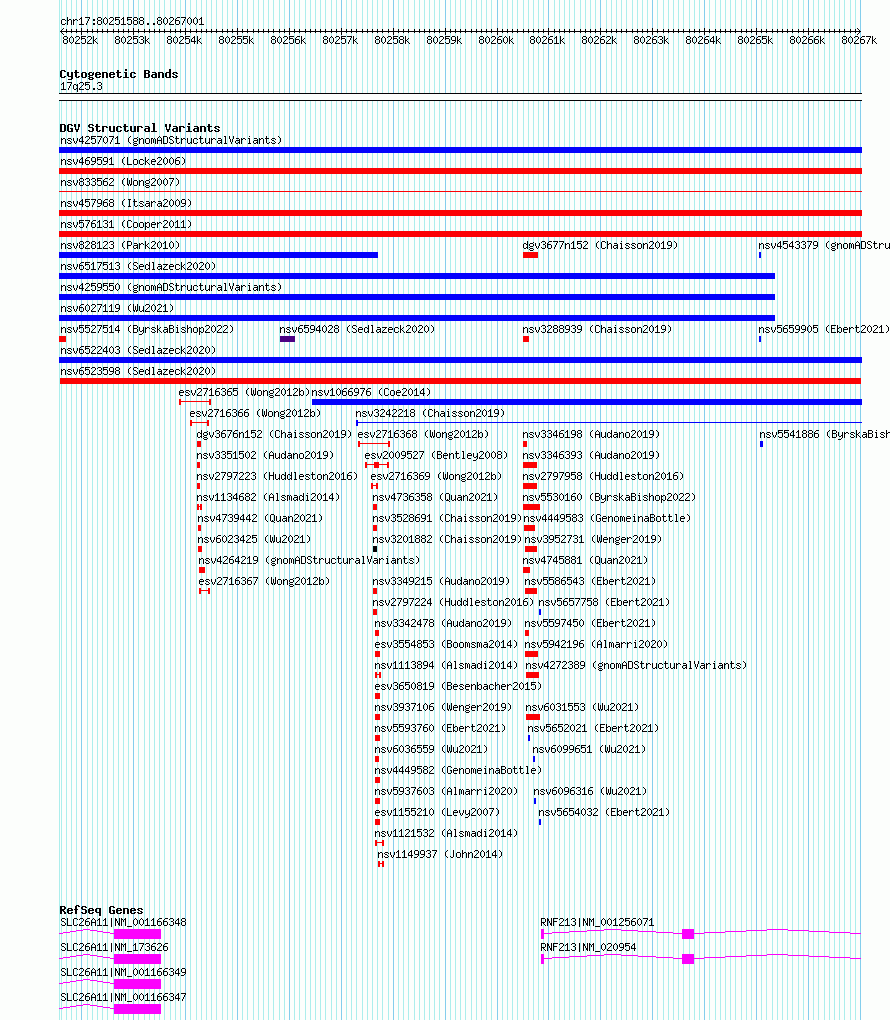Click red bar under dgv3677n152

pos(530,255)
